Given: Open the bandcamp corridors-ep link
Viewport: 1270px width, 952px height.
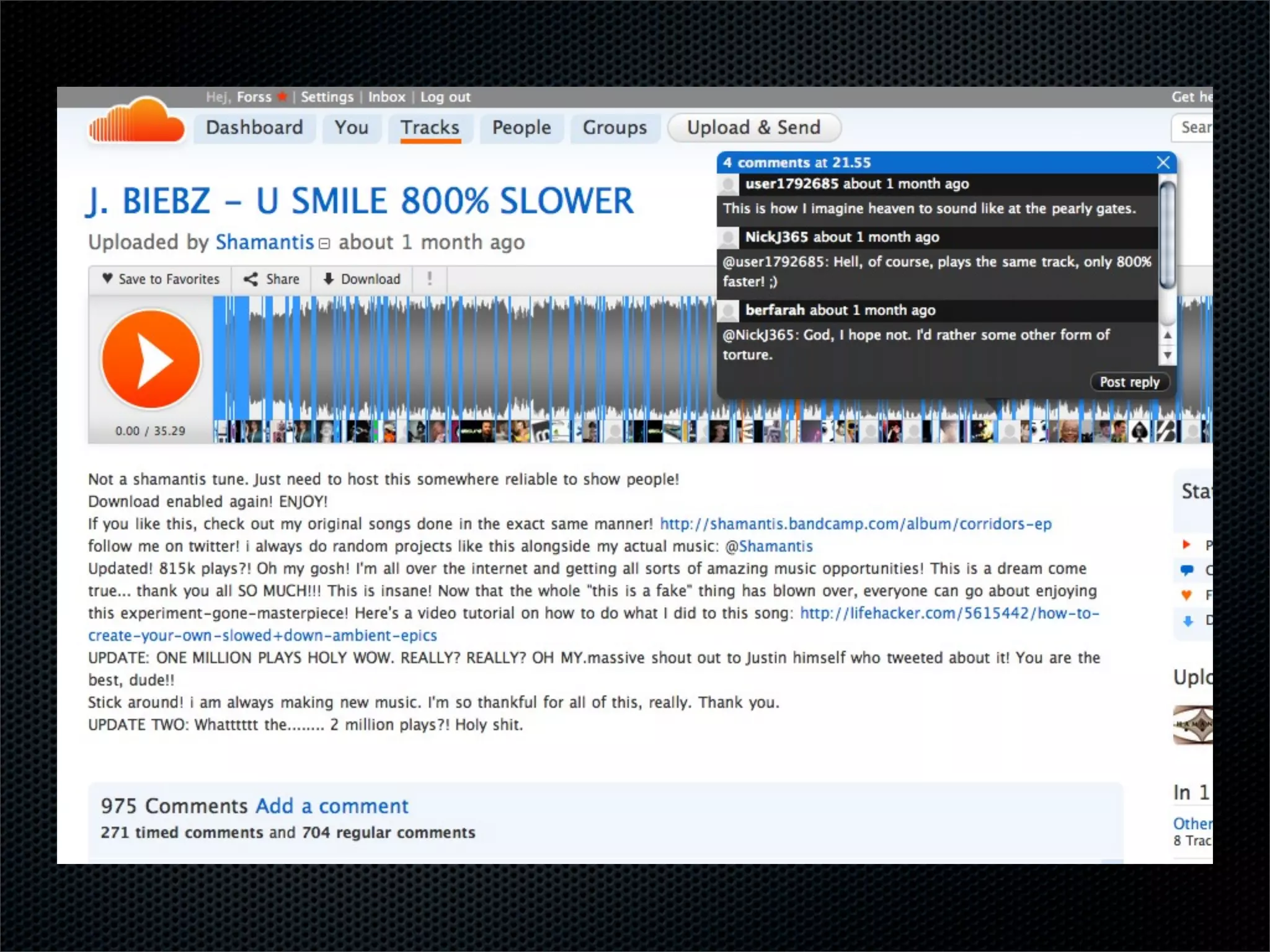Looking at the screenshot, I should click(x=855, y=524).
